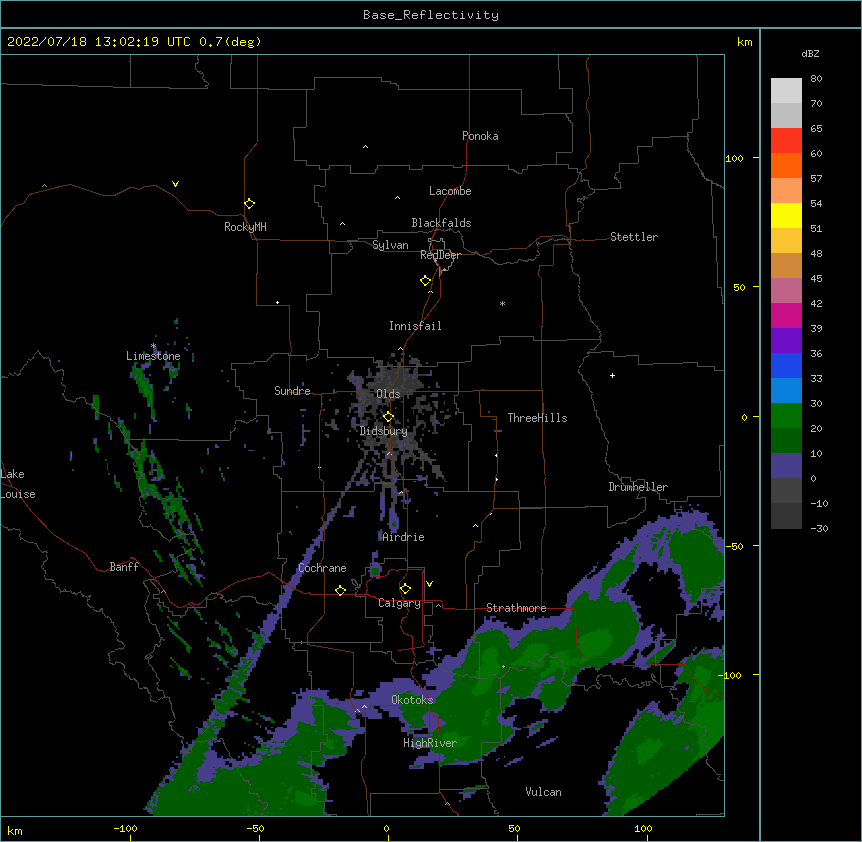
Task: Click the Ponoka city label
Action: 480,136
